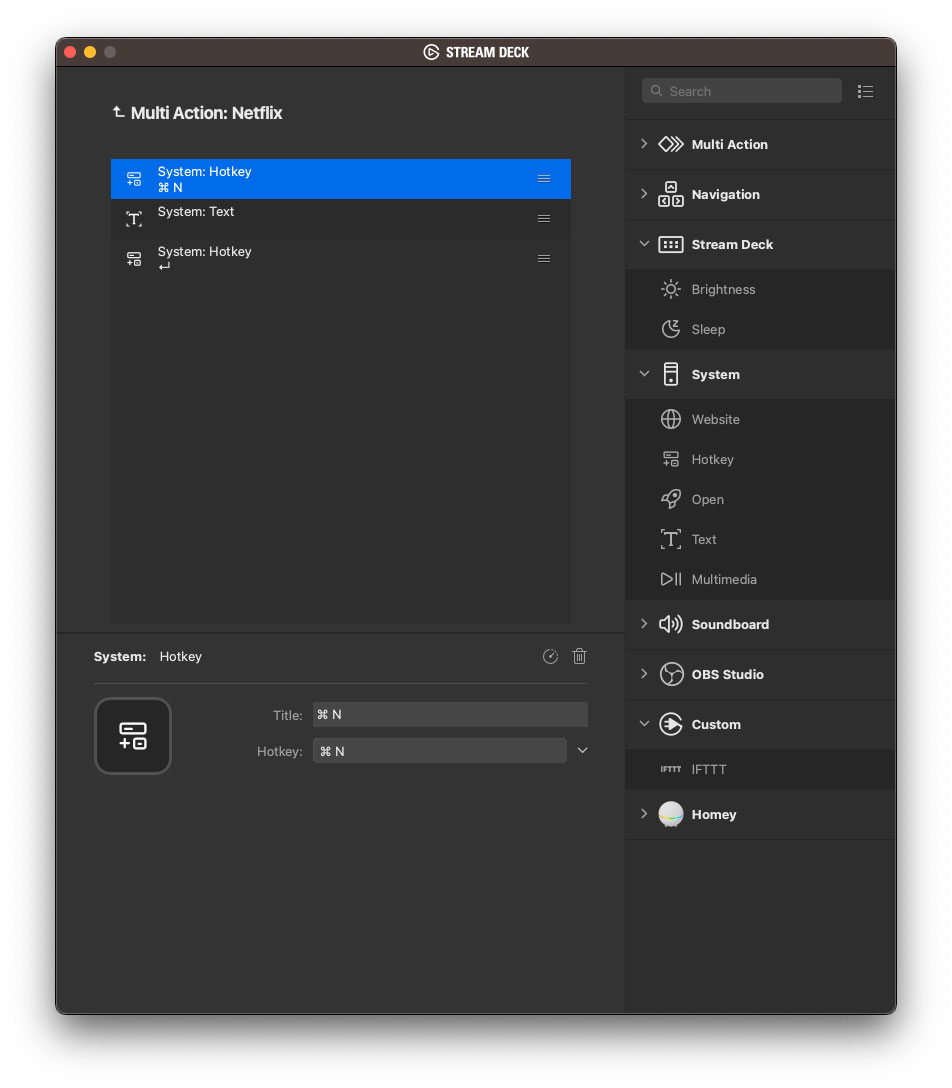Viewport: 952px width, 1088px height.
Task: Click the Homey category label
Action: point(714,815)
